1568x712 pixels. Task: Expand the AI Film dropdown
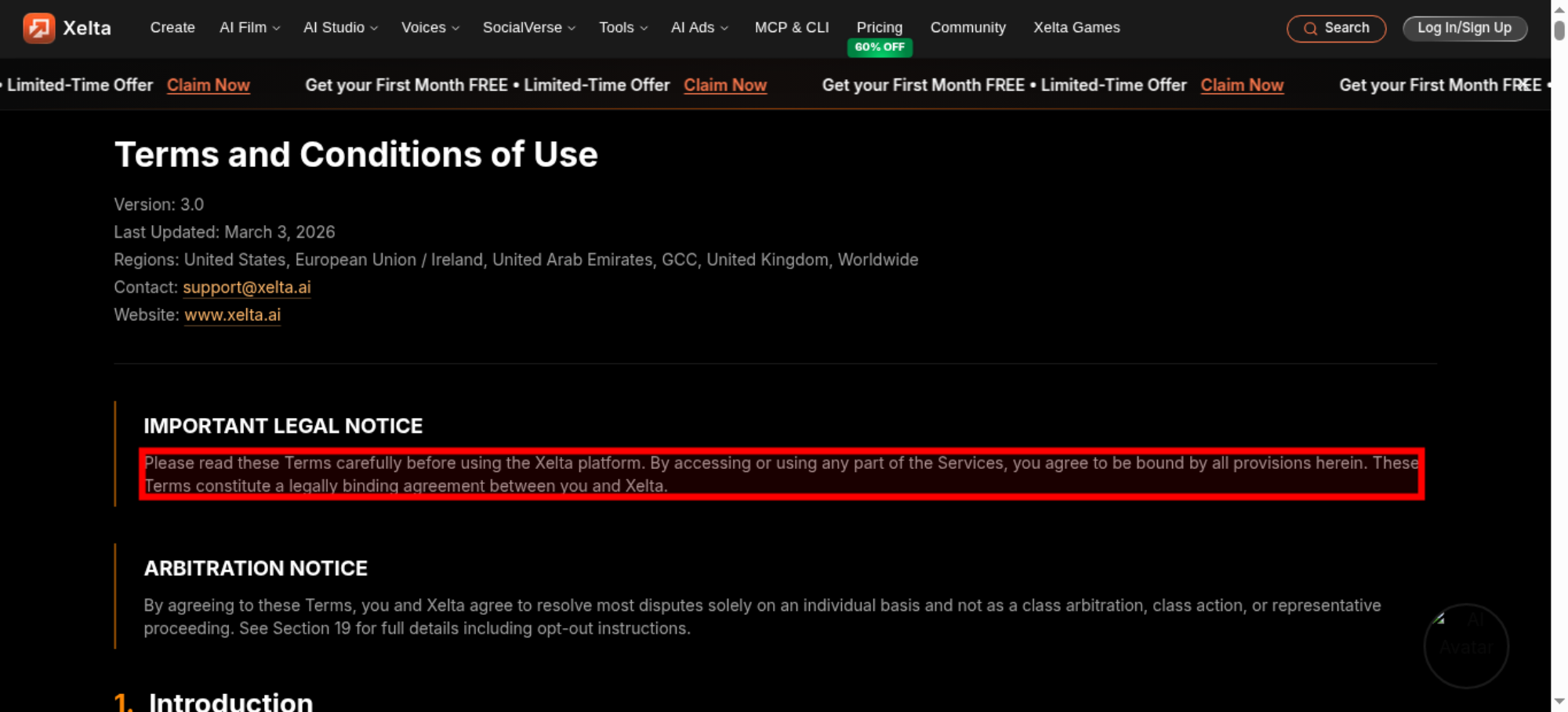tap(249, 27)
